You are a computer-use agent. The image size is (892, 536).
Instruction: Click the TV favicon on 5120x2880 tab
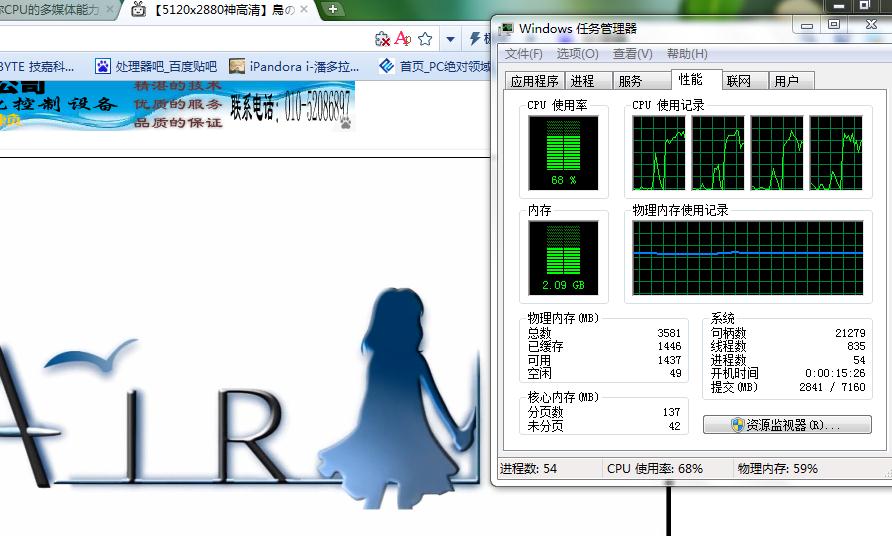tap(138, 9)
